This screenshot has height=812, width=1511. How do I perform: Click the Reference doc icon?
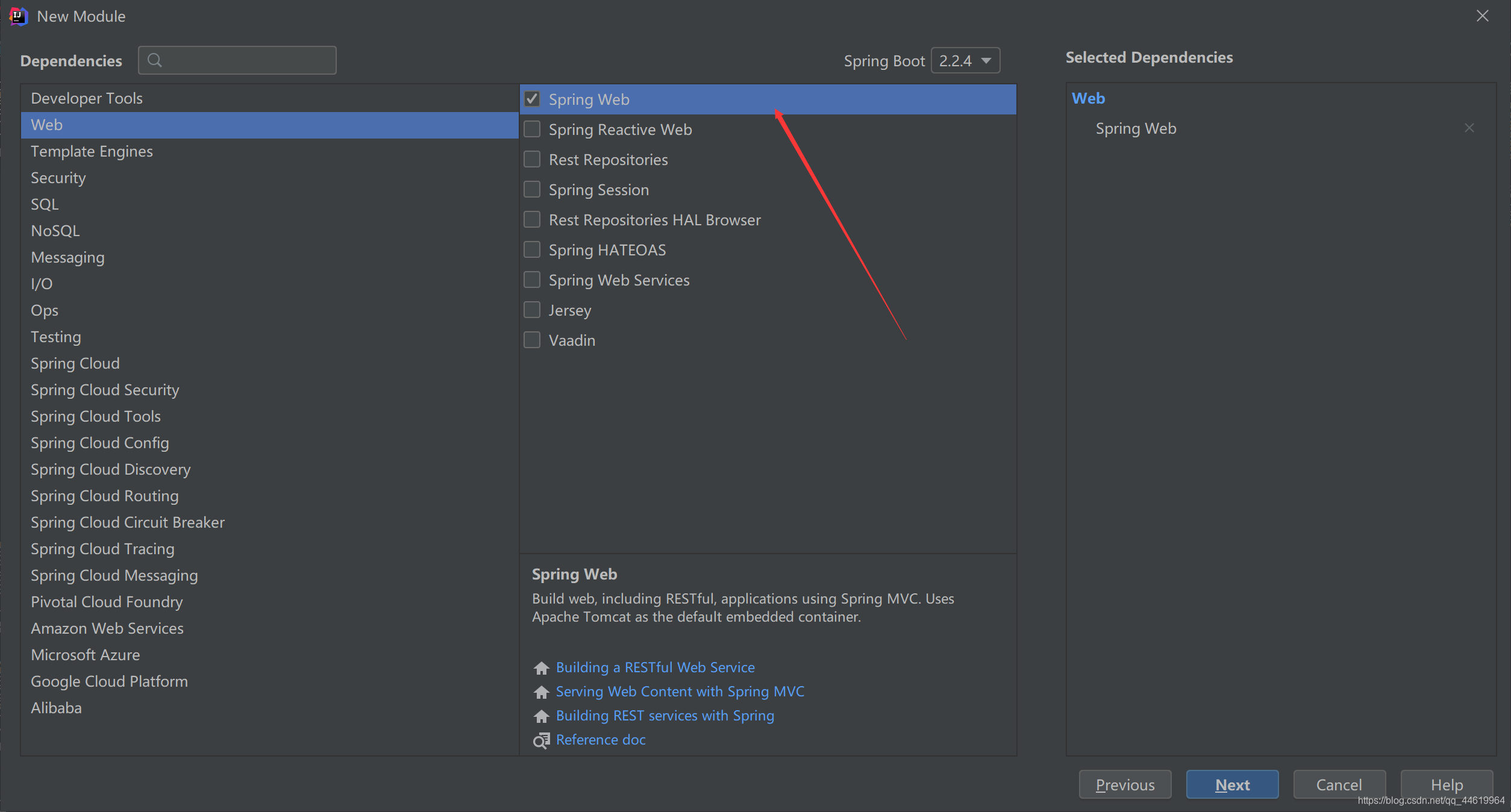click(x=541, y=740)
